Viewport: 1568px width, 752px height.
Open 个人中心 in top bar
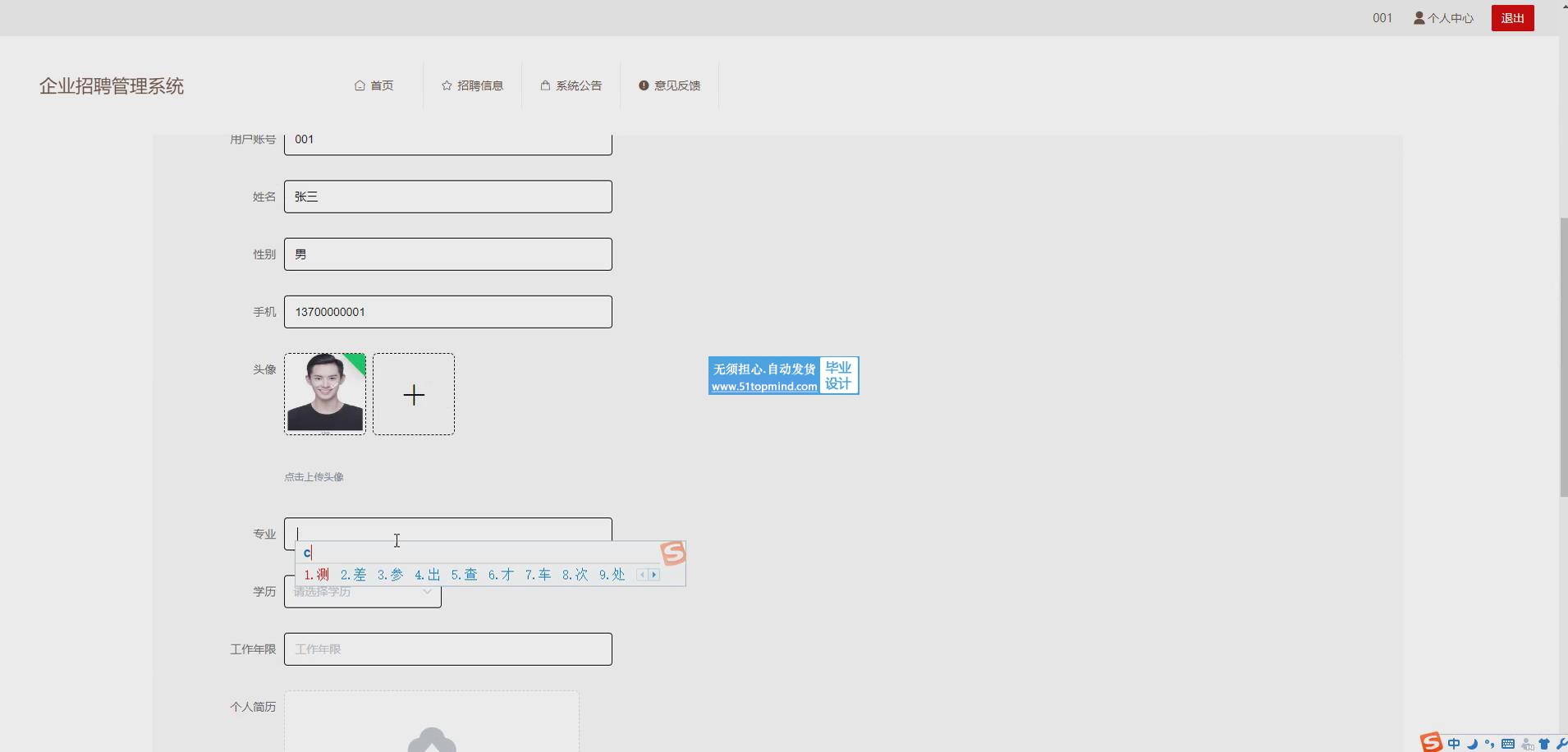[1443, 18]
